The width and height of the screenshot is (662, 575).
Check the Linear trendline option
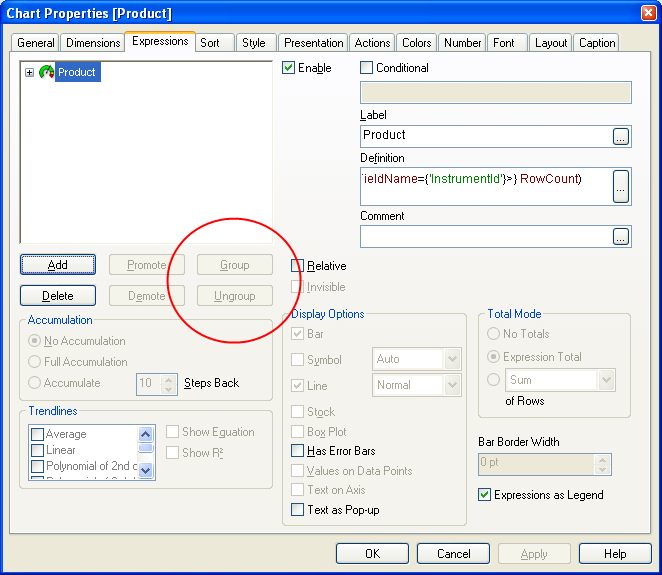(38, 450)
